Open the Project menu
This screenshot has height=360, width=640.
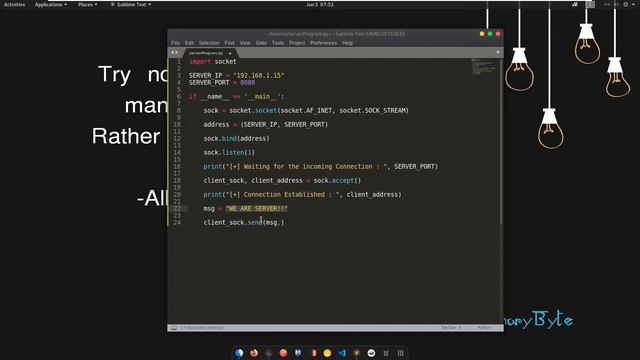(x=297, y=43)
